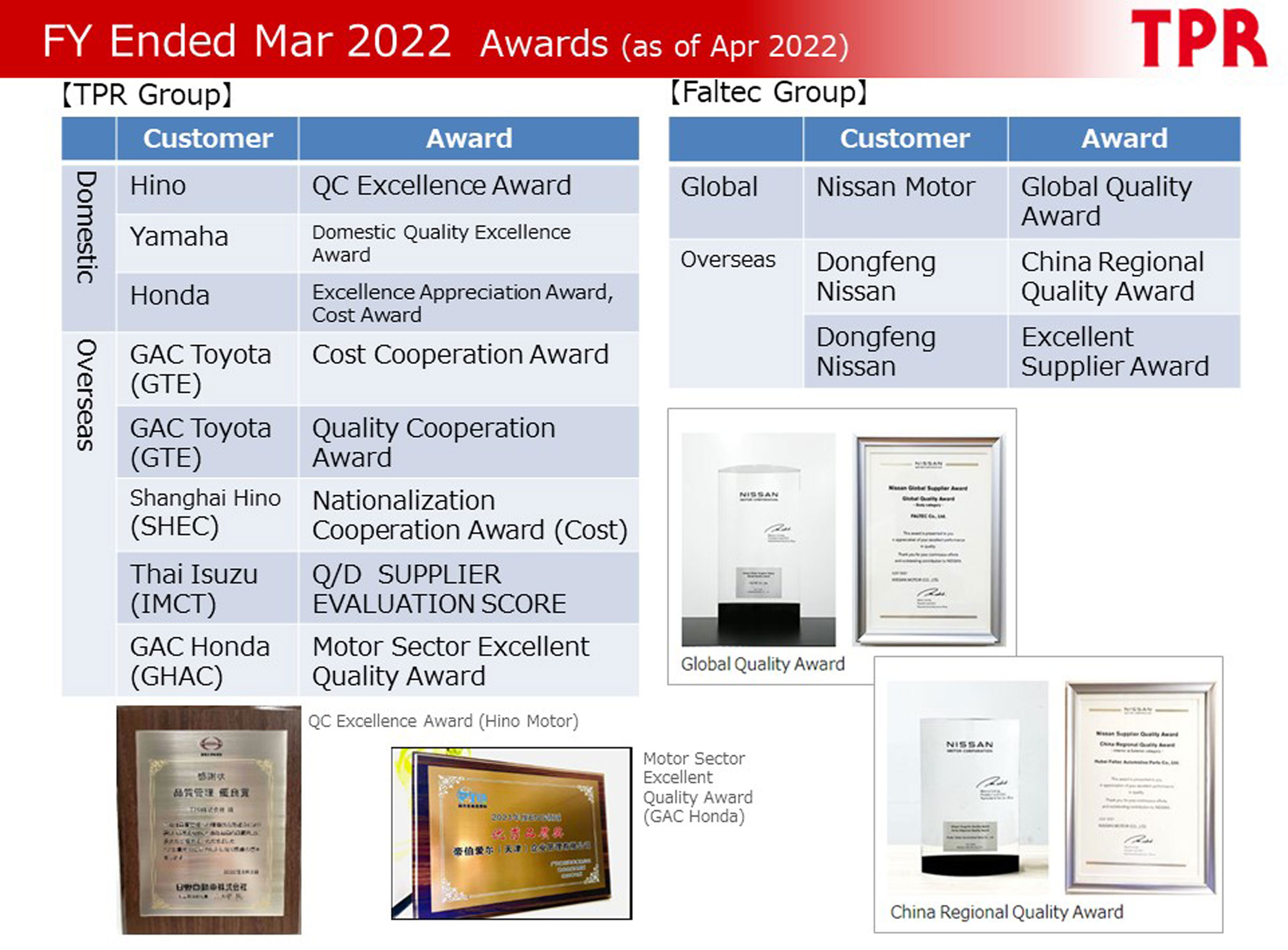
Task: Click the 'Global Quality Award' photo caption
Action: point(763,664)
